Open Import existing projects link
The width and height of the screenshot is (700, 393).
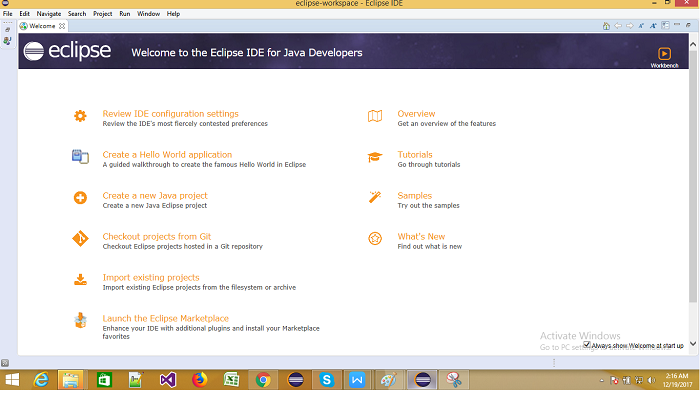point(151,278)
